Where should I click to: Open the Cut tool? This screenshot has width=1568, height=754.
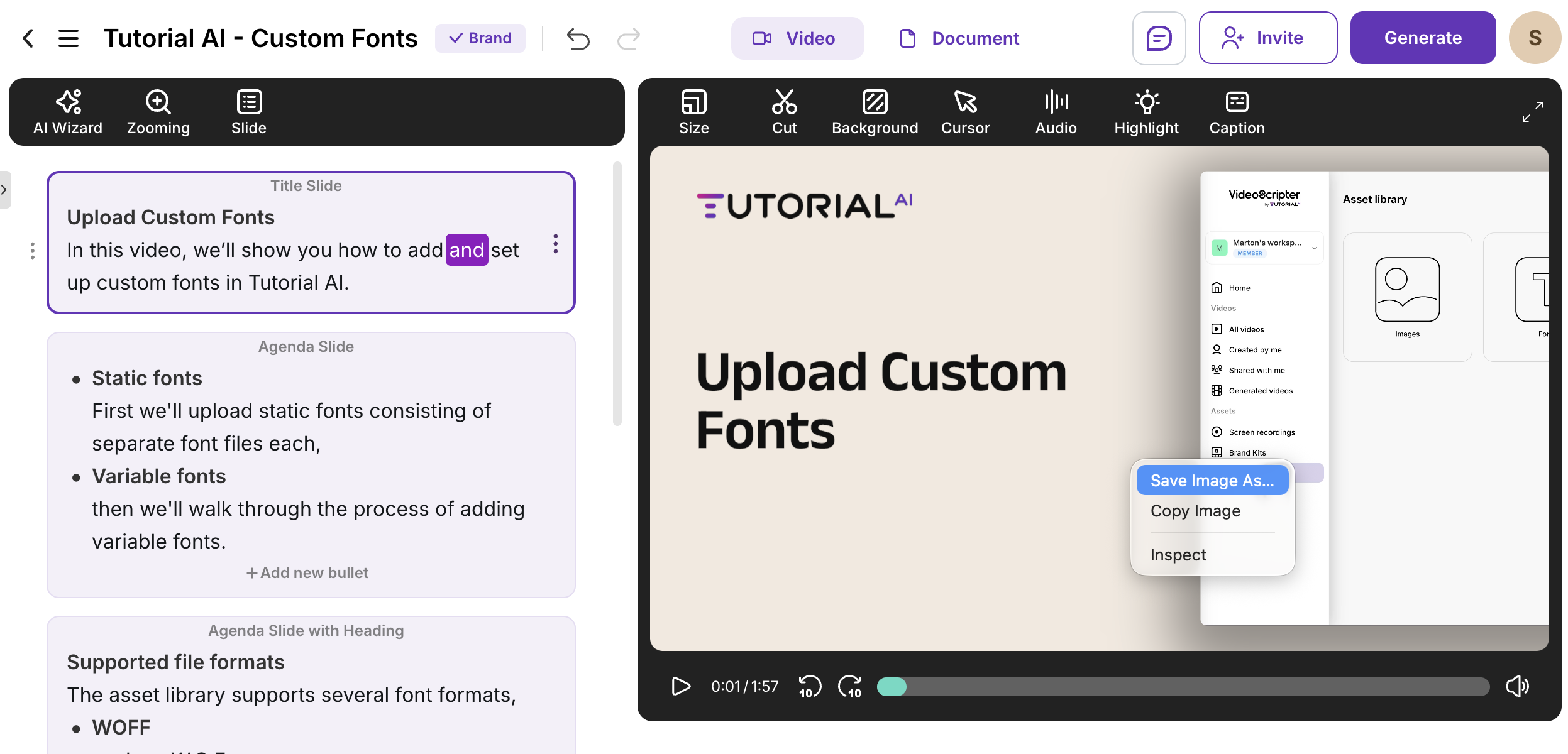click(x=784, y=112)
